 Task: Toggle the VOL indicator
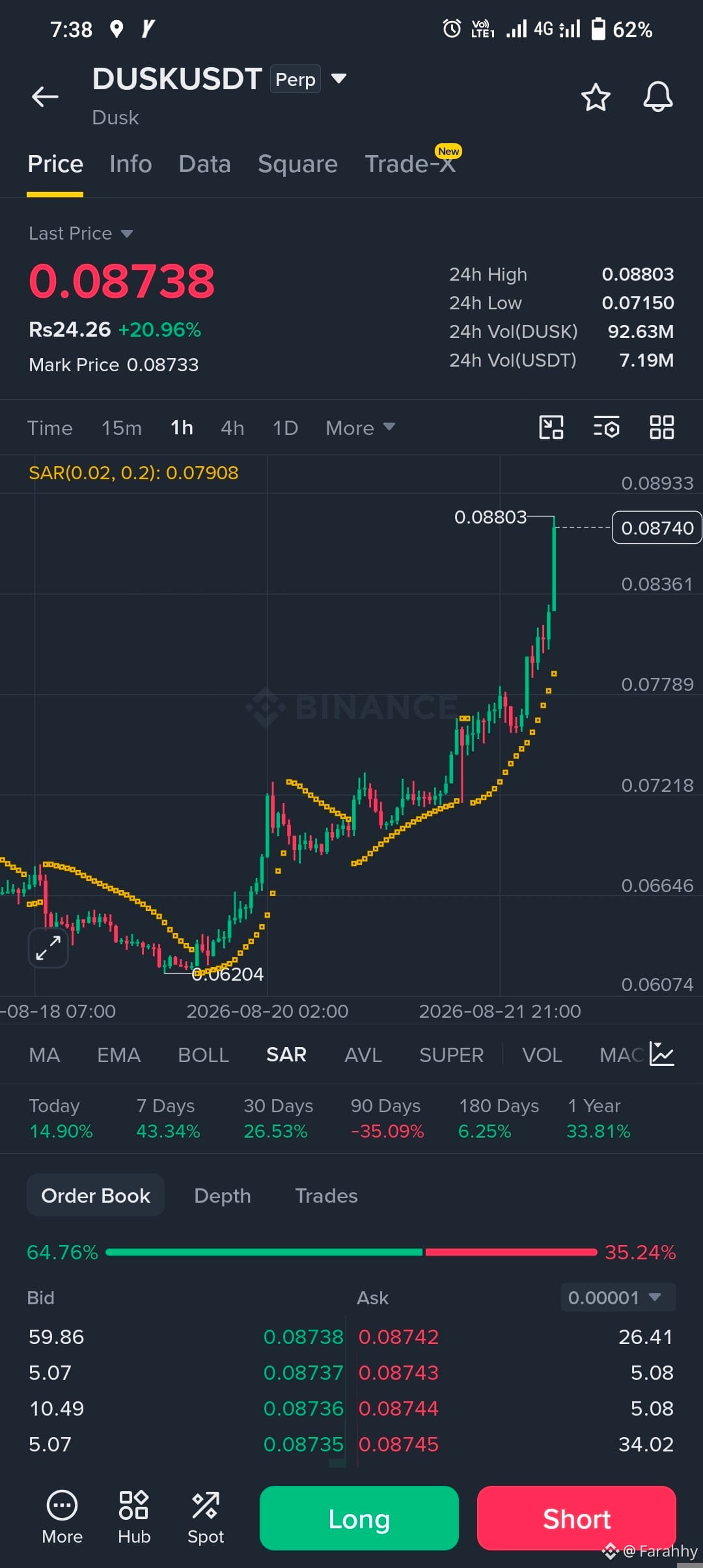pyautogui.click(x=542, y=1055)
